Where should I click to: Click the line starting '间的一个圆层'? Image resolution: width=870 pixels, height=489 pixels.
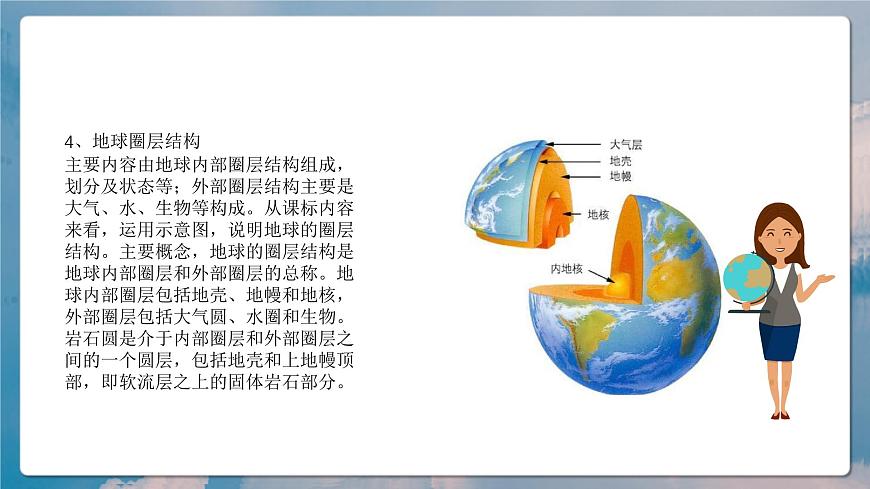(x=209, y=360)
